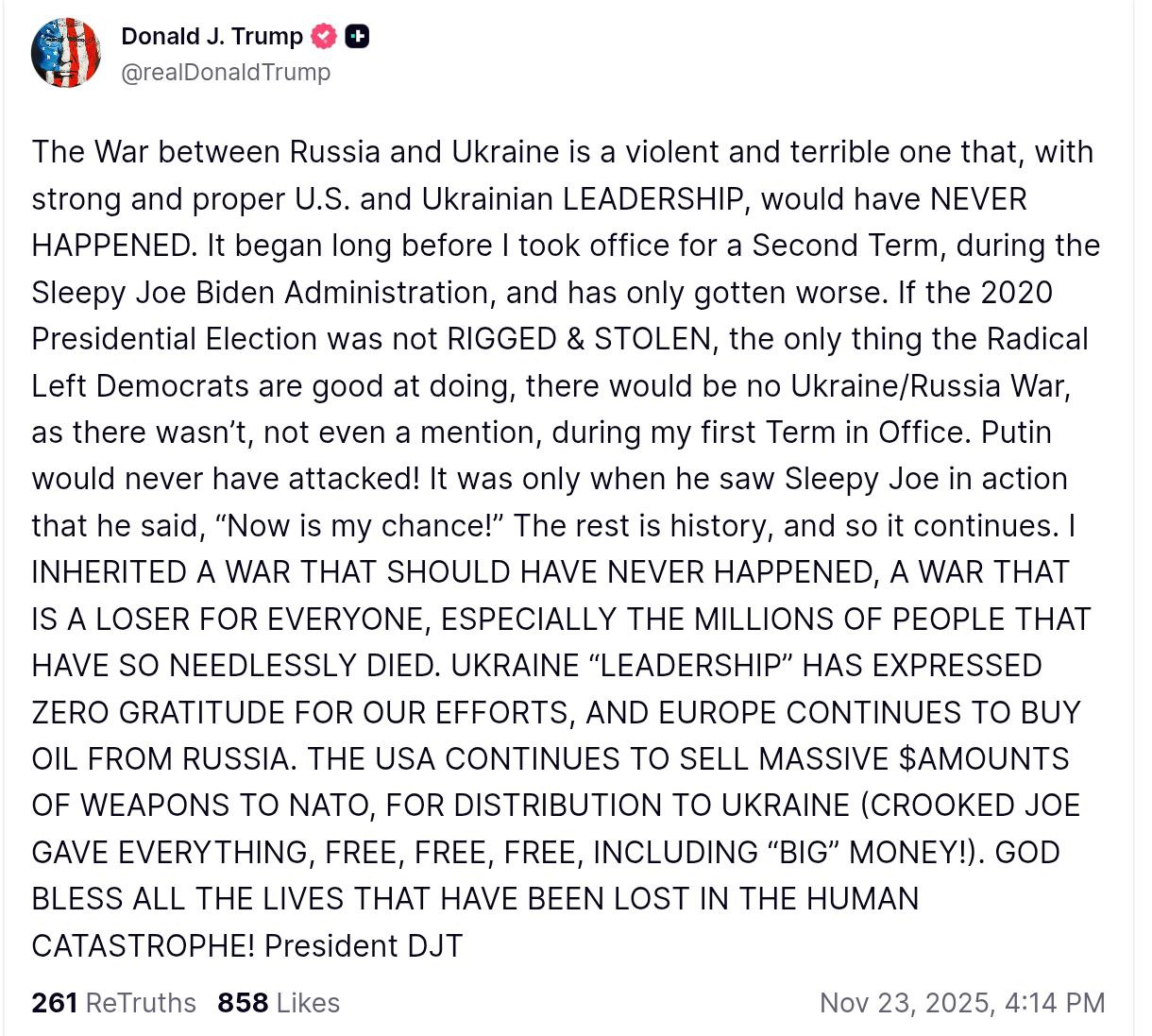Open the @realDonaldTrump handle link
This screenshot has width=1152, height=1036.
pyautogui.click(x=226, y=73)
